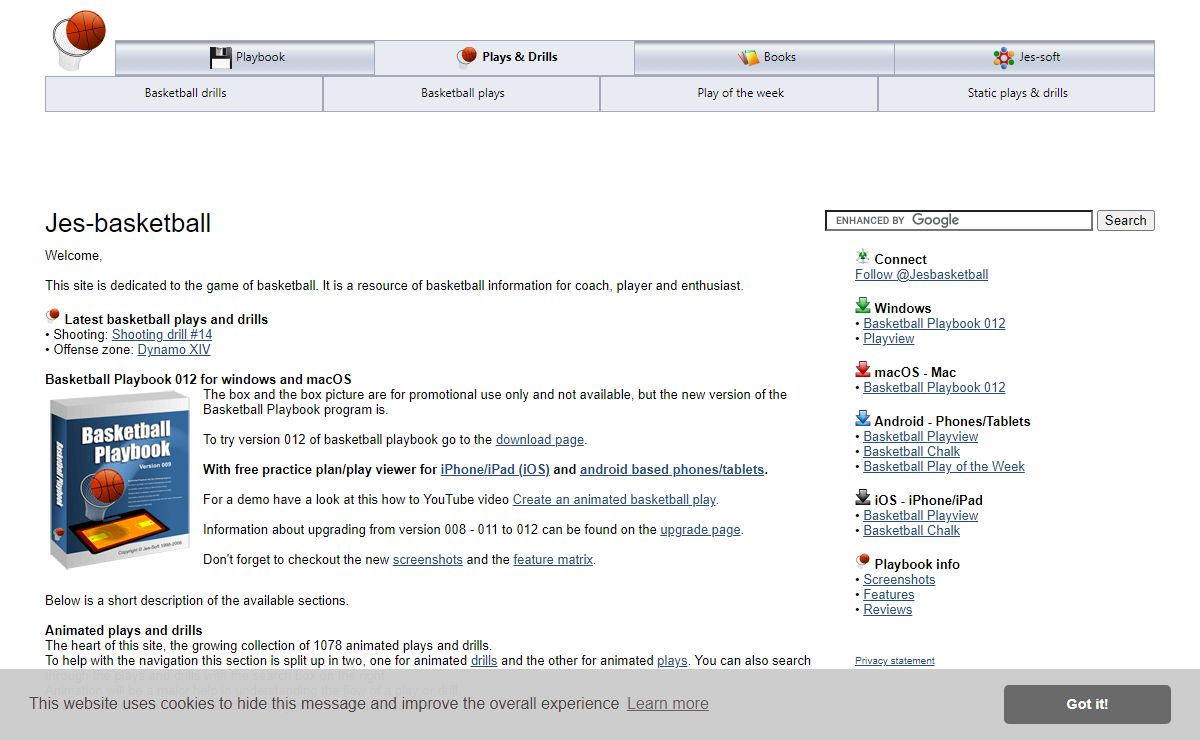Open Shooting drill #14 link
This screenshot has height=740, width=1200.
(162, 335)
